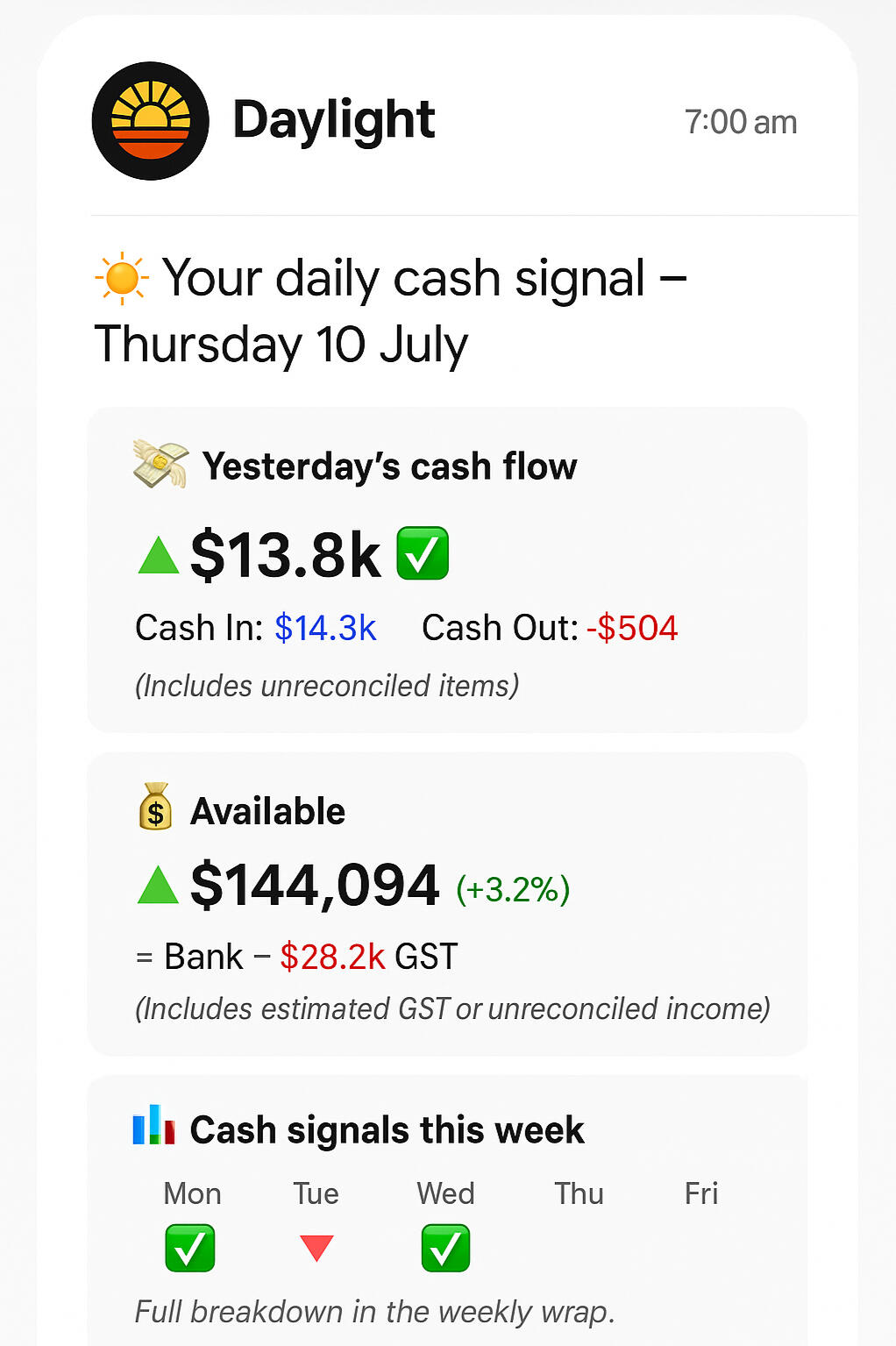Click the 7:00 am timestamp
This screenshot has width=896, height=1346.
tap(740, 123)
